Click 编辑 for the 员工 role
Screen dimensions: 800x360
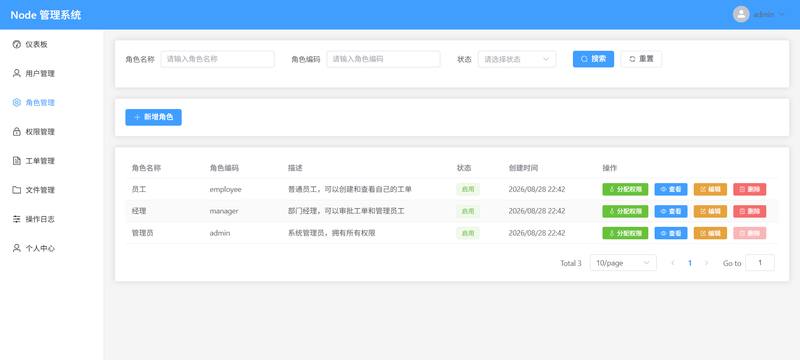[710, 189]
